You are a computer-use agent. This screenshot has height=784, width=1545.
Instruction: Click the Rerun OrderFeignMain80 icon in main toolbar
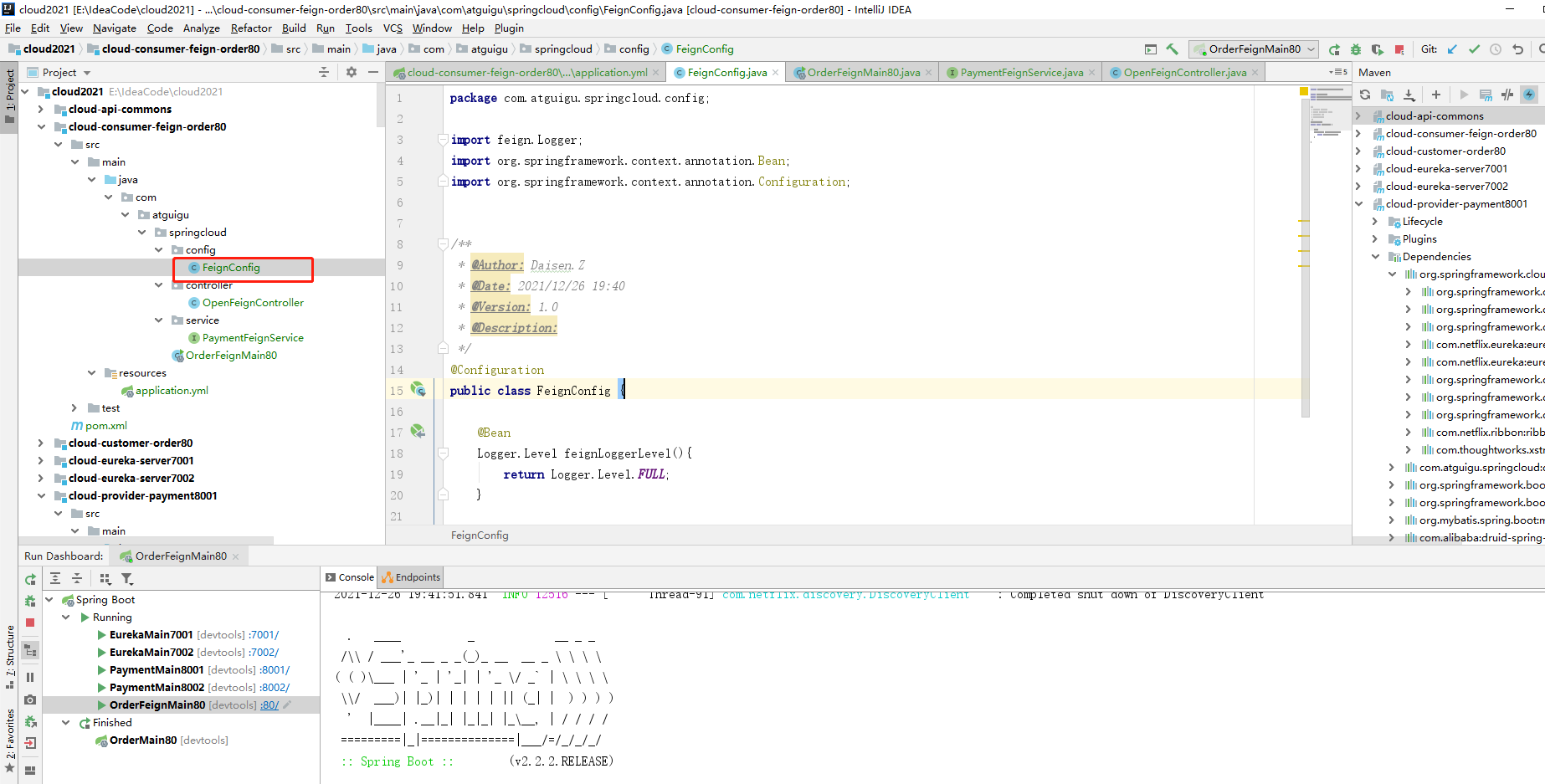point(1334,49)
